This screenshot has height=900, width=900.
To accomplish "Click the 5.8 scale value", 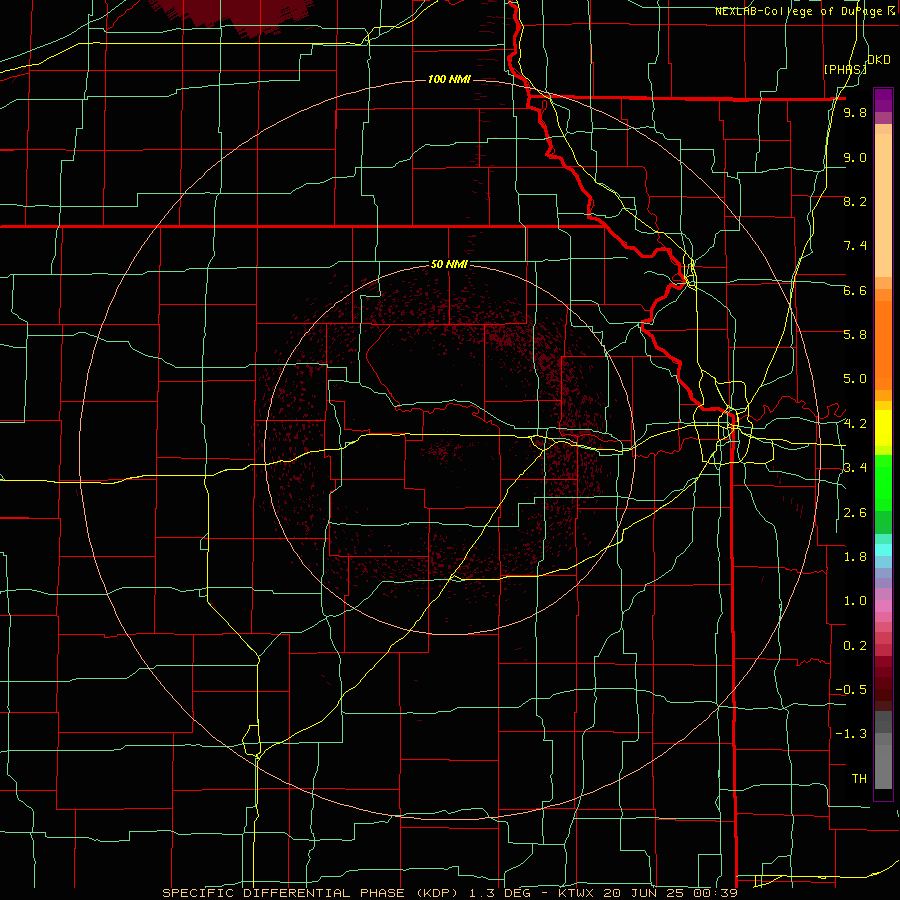I will [x=855, y=335].
